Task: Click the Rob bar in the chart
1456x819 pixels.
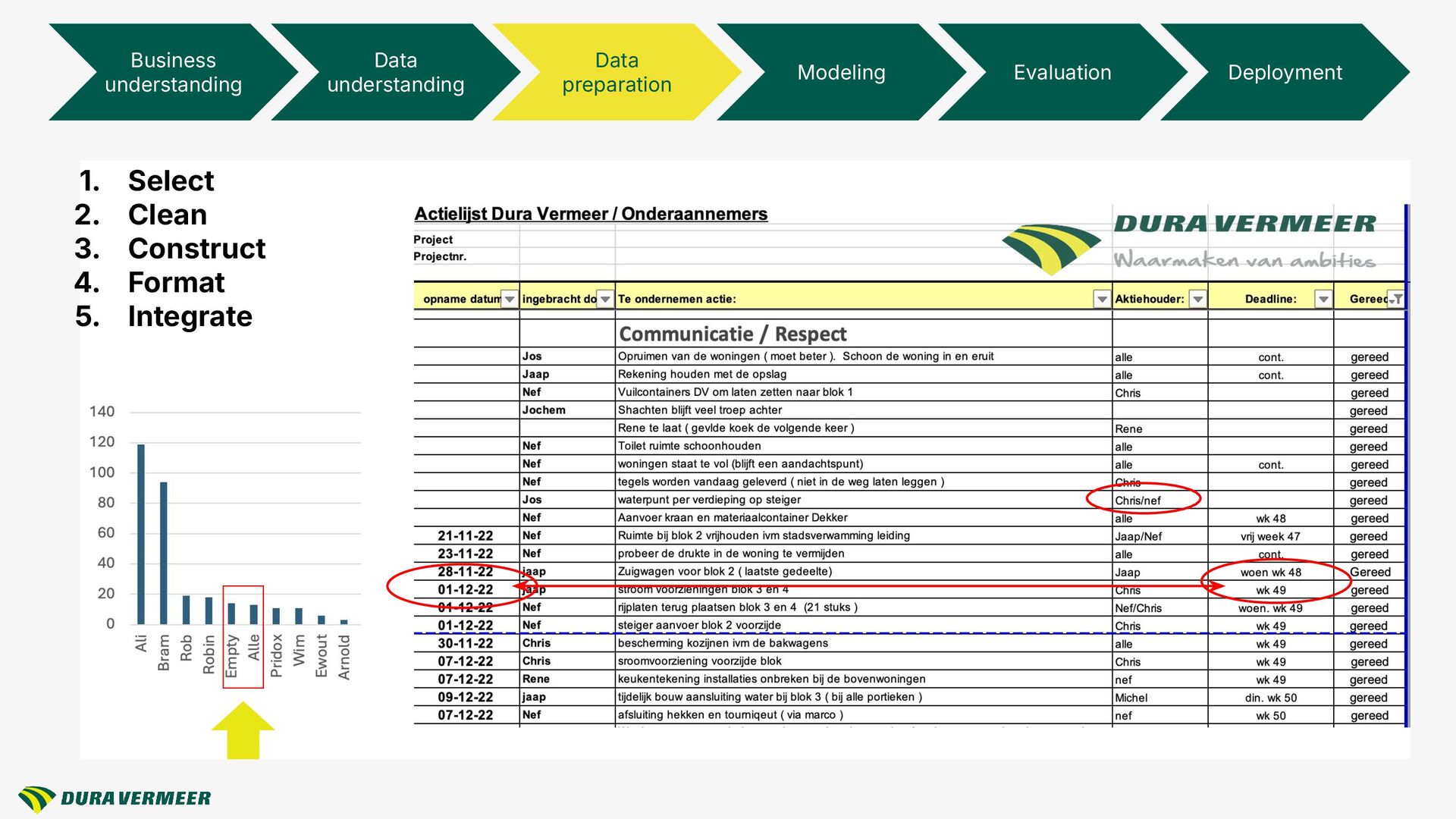Action: point(187,610)
